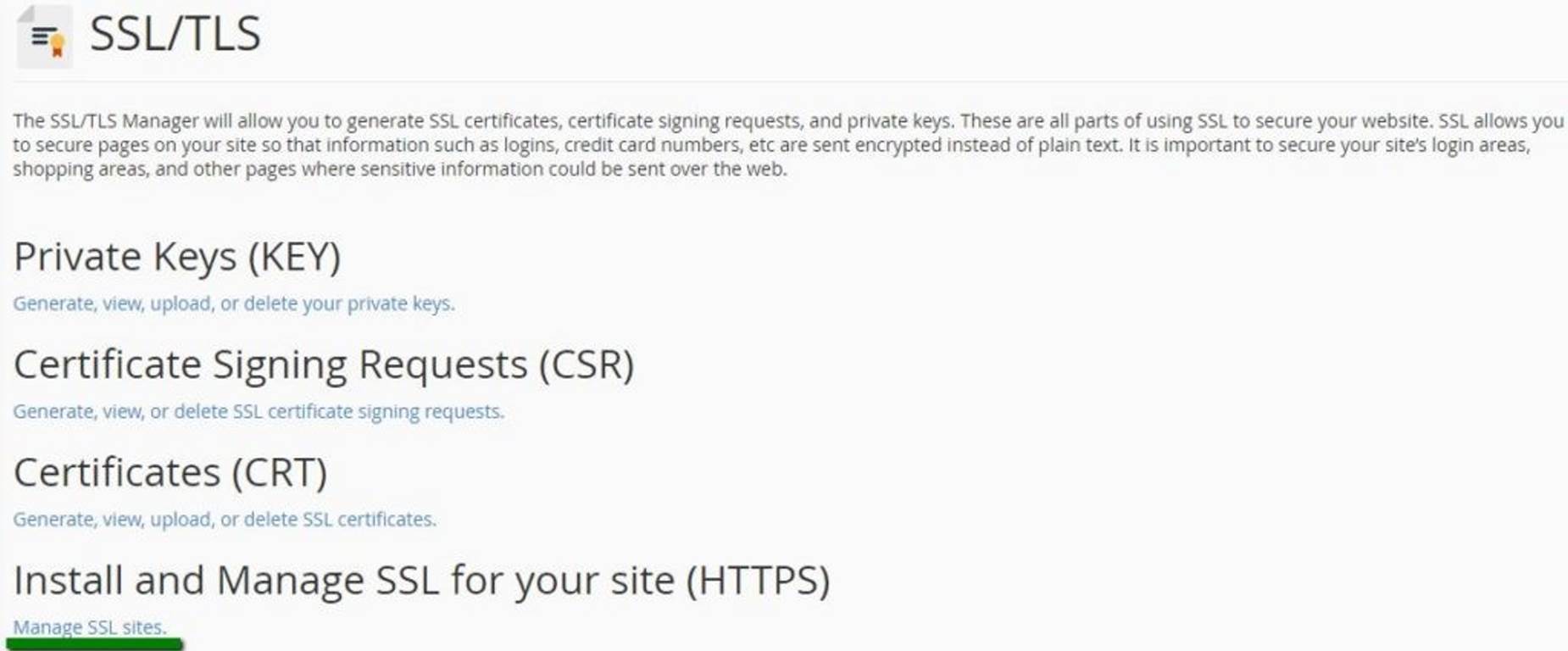Image resolution: width=1568 pixels, height=651 pixels.
Task: Open the SSL certificates upload link
Action: coord(225,519)
